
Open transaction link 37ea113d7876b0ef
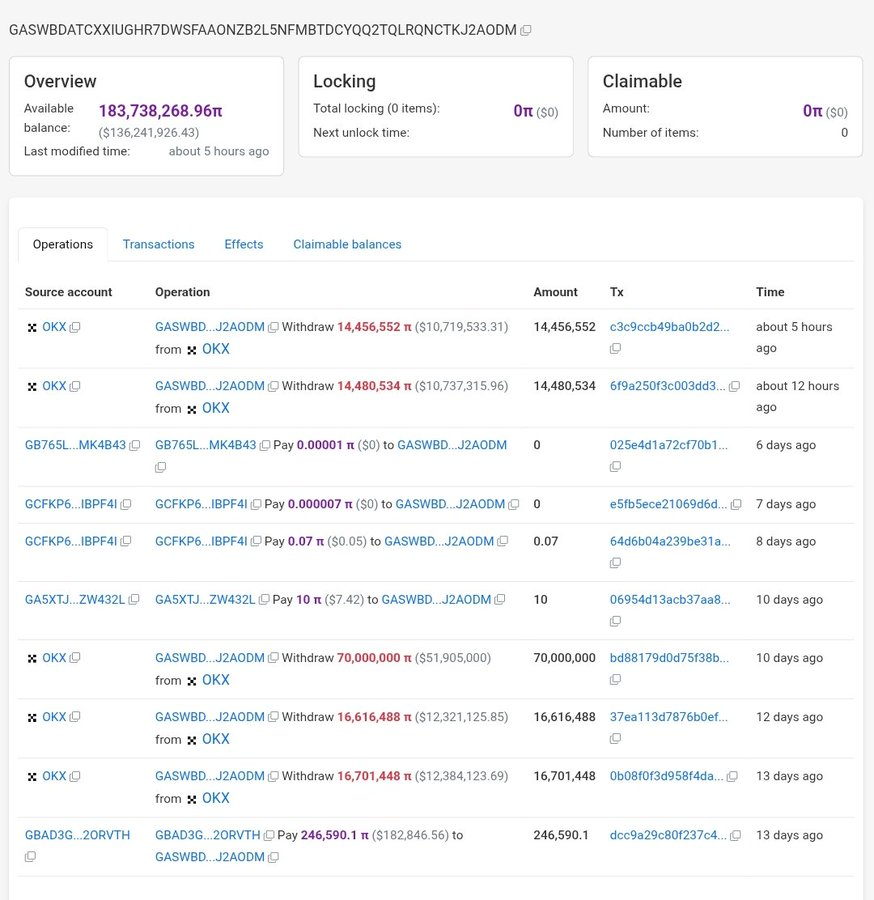click(669, 717)
